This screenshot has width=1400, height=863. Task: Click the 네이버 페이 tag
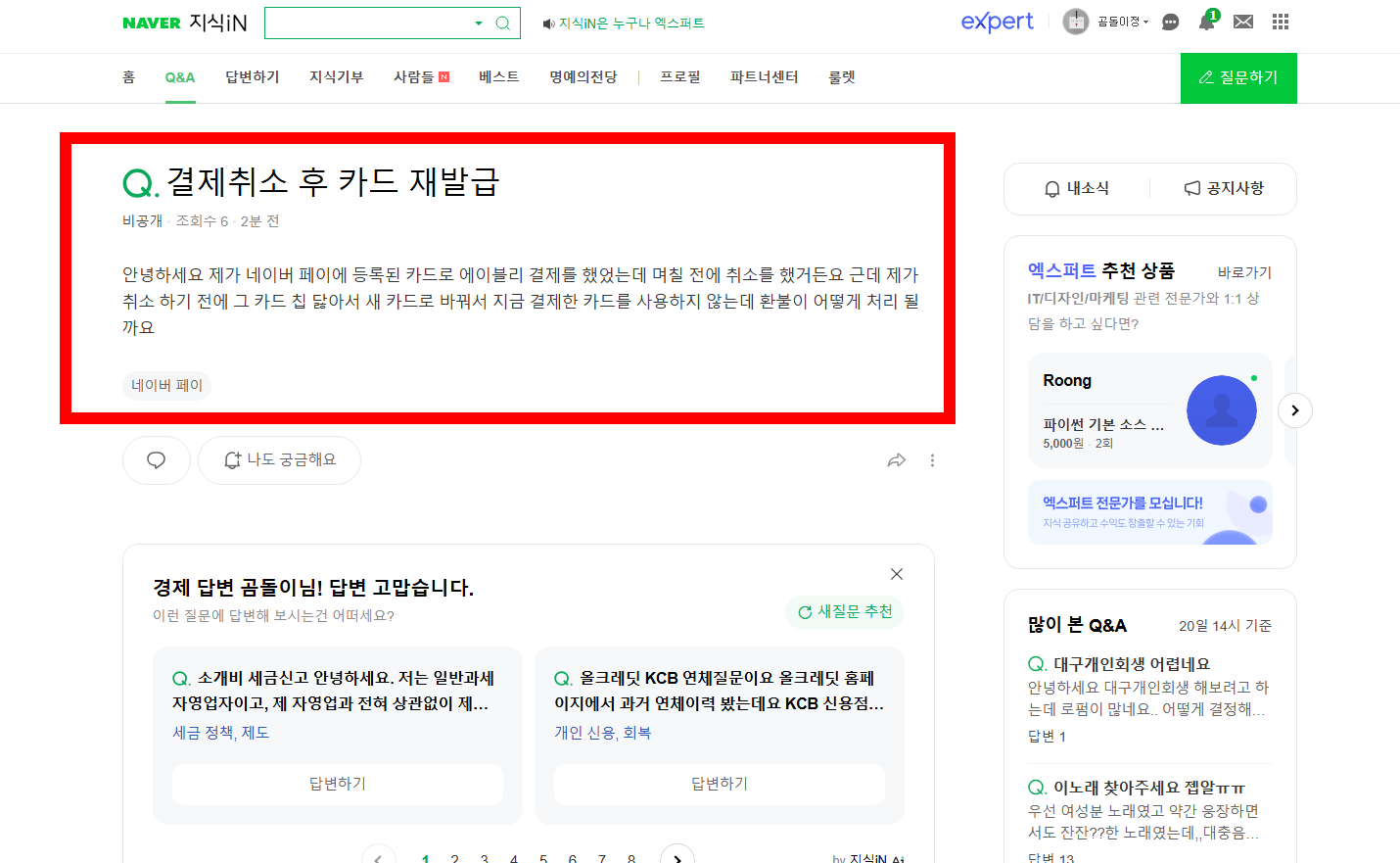point(167,386)
